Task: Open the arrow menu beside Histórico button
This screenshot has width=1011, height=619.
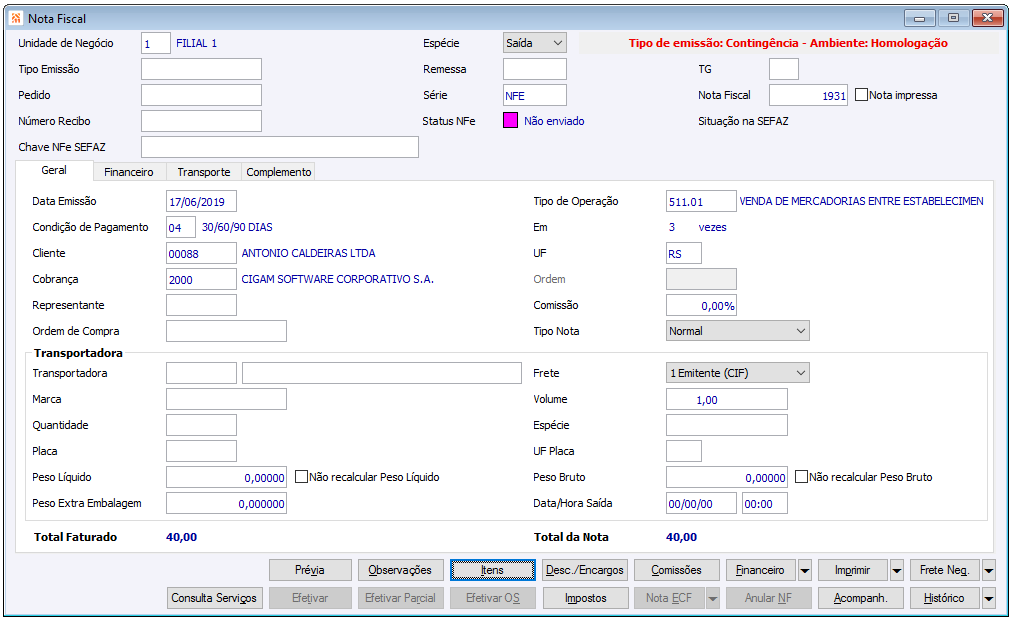Action: click(988, 598)
